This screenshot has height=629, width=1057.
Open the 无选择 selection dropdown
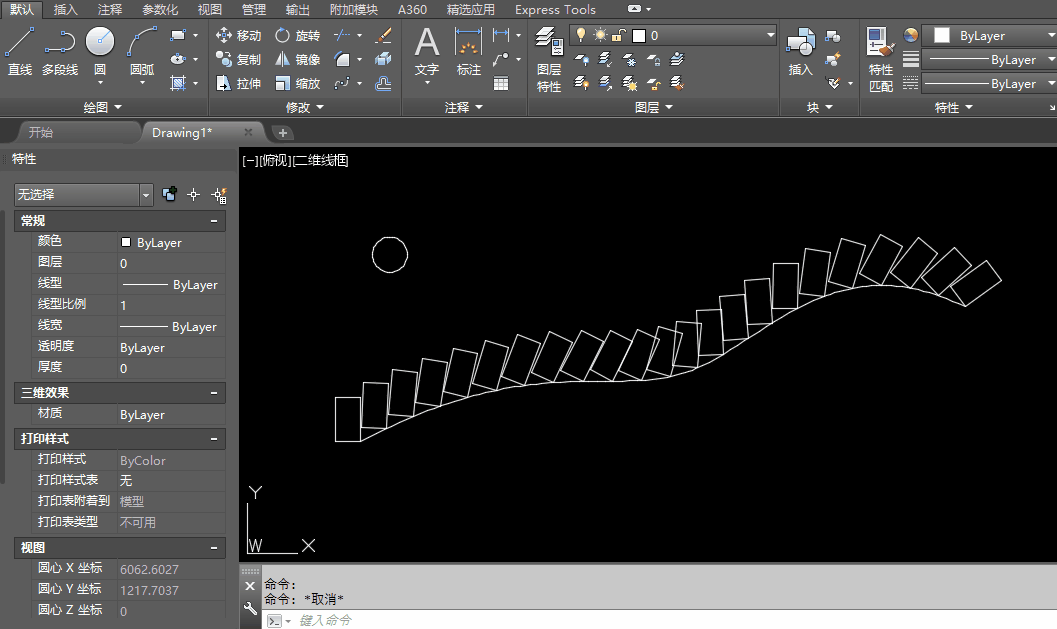(x=146, y=195)
